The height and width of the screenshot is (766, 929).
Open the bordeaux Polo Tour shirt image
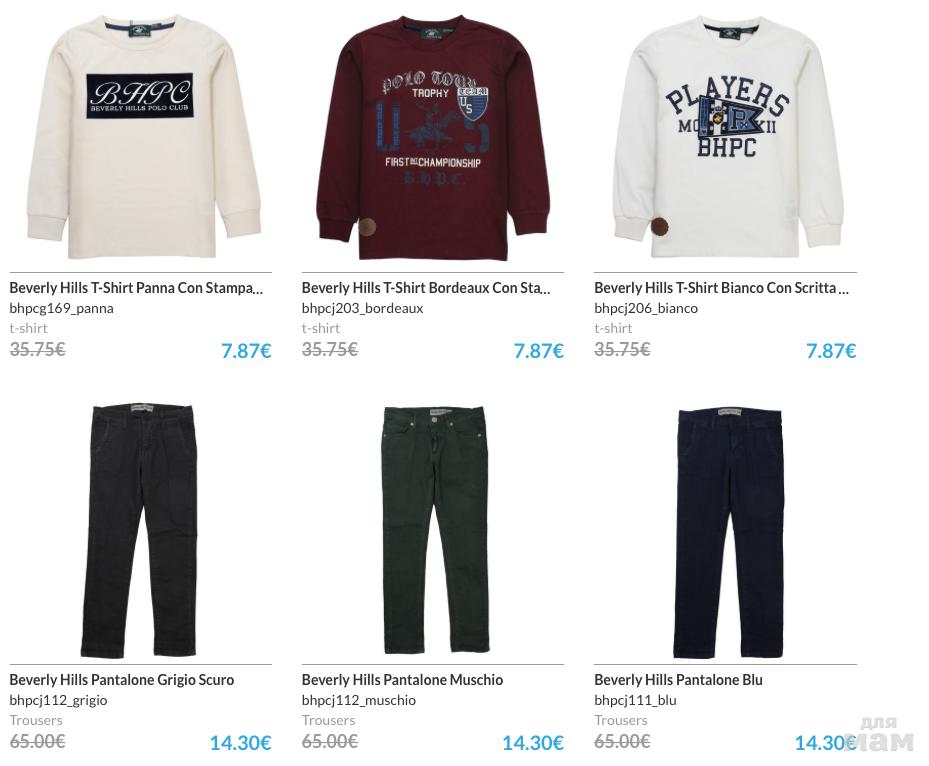[x=433, y=137]
